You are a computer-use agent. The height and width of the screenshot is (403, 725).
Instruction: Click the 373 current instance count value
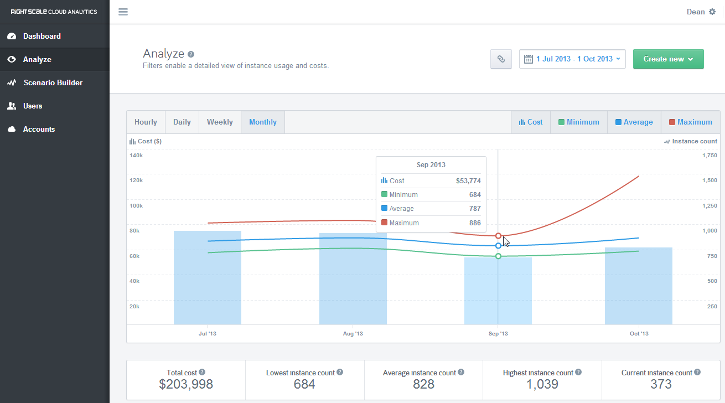pos(661,384)
